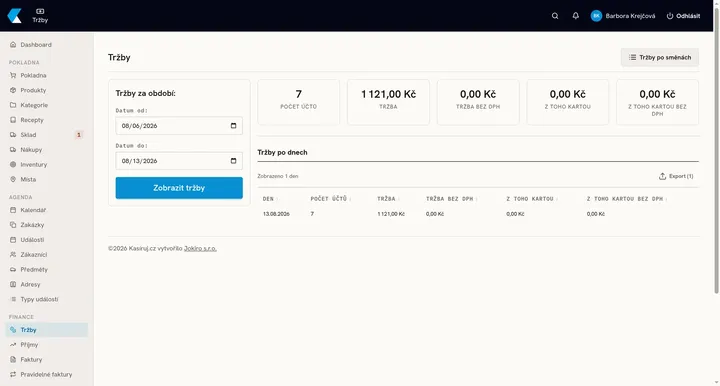Select the active Tržby sidebar item
This screenshot has width=720, height=386.
pos(46,330)
